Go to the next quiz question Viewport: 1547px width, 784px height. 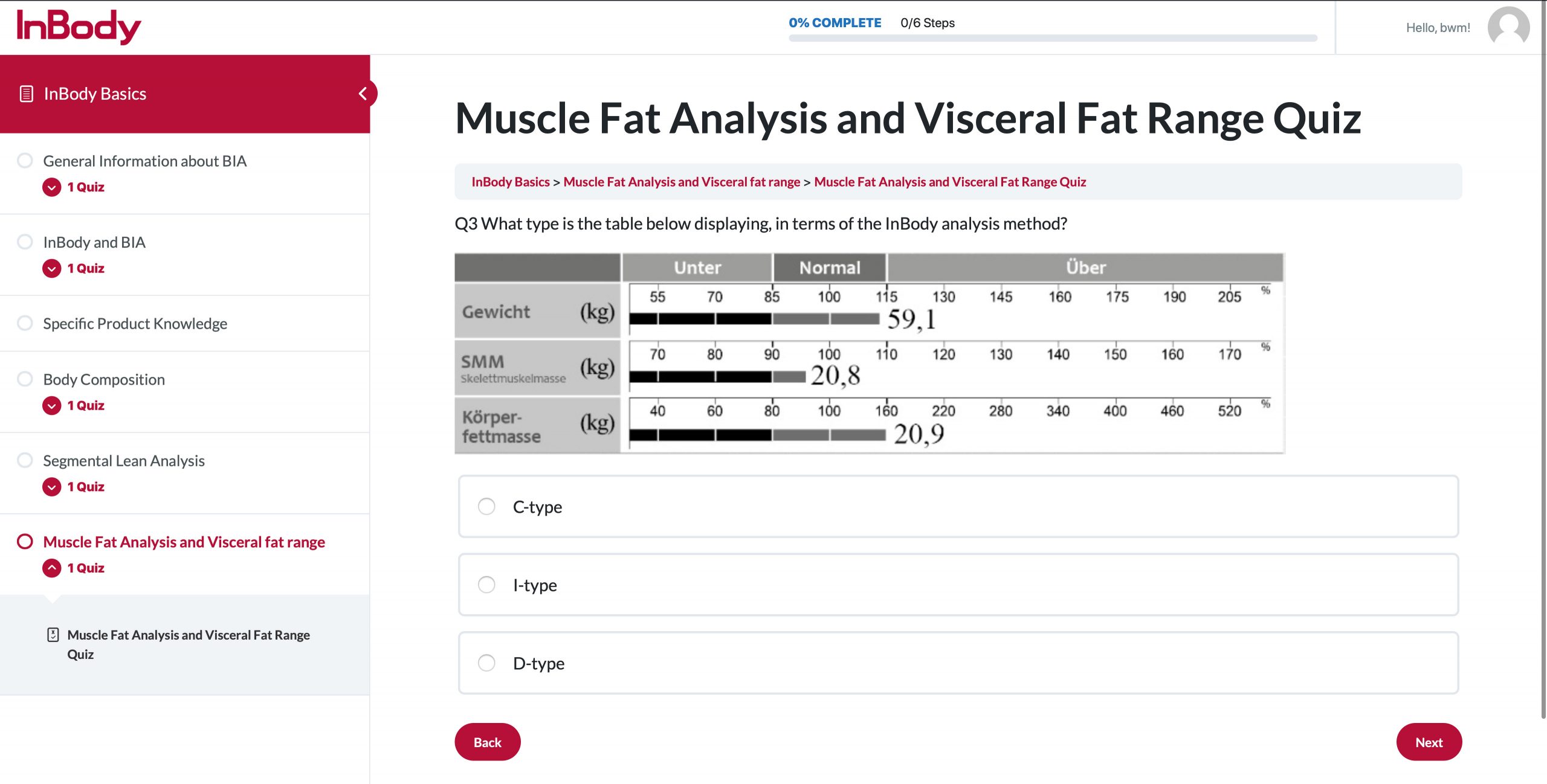tap(1429, 742)
